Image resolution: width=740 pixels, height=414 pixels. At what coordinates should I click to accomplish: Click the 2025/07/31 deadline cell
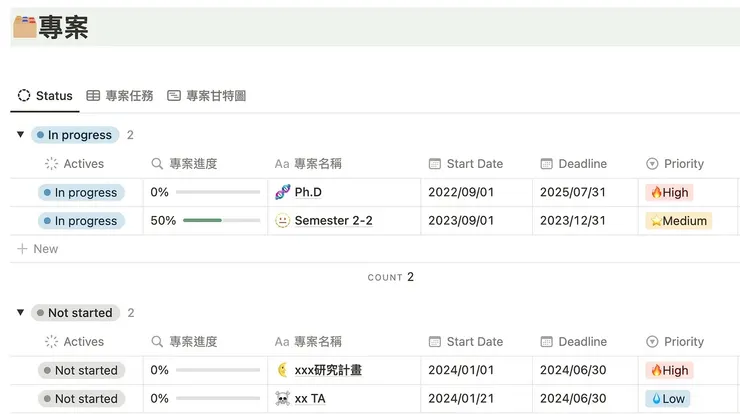click(x=573, y=192)
